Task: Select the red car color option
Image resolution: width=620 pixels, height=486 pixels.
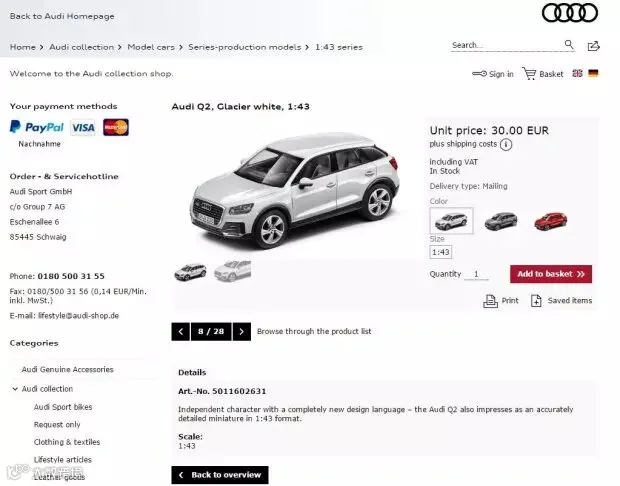Action: (550, 221)
